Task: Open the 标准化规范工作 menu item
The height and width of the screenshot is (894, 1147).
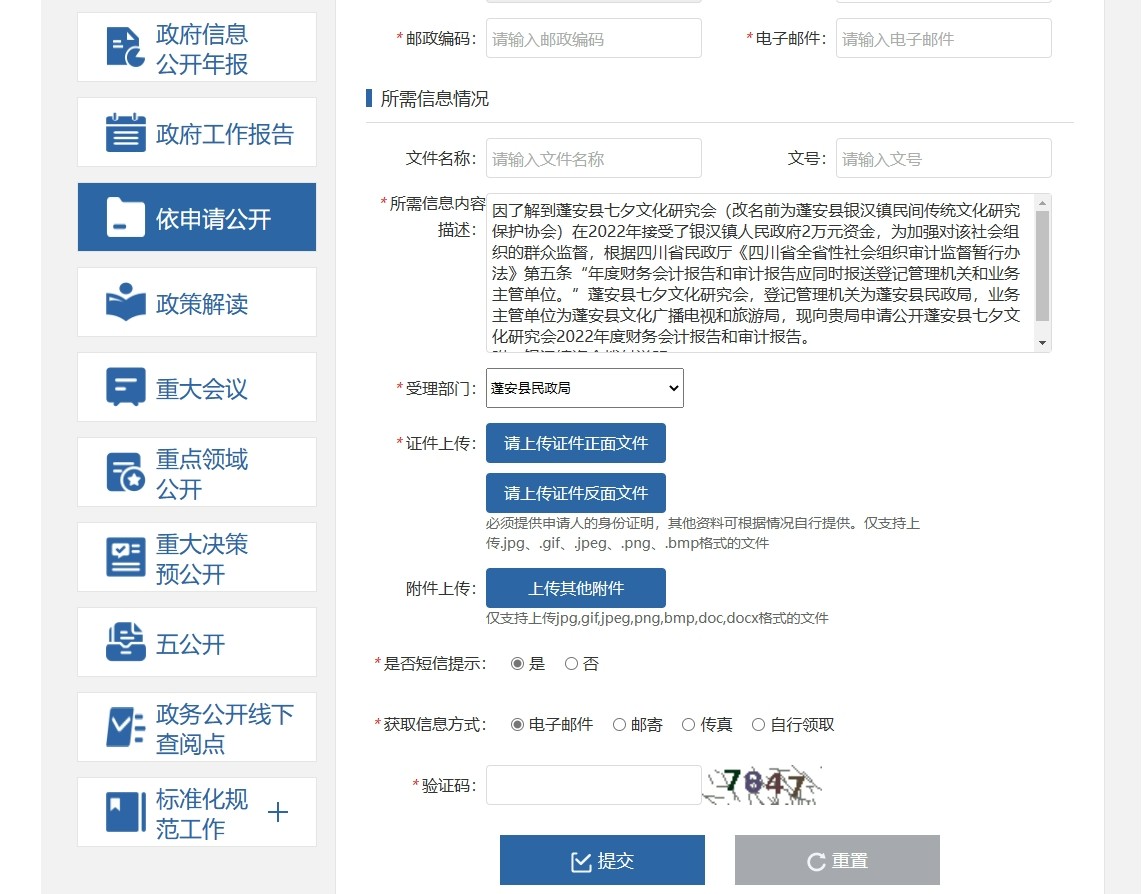Action: [200, 813]
